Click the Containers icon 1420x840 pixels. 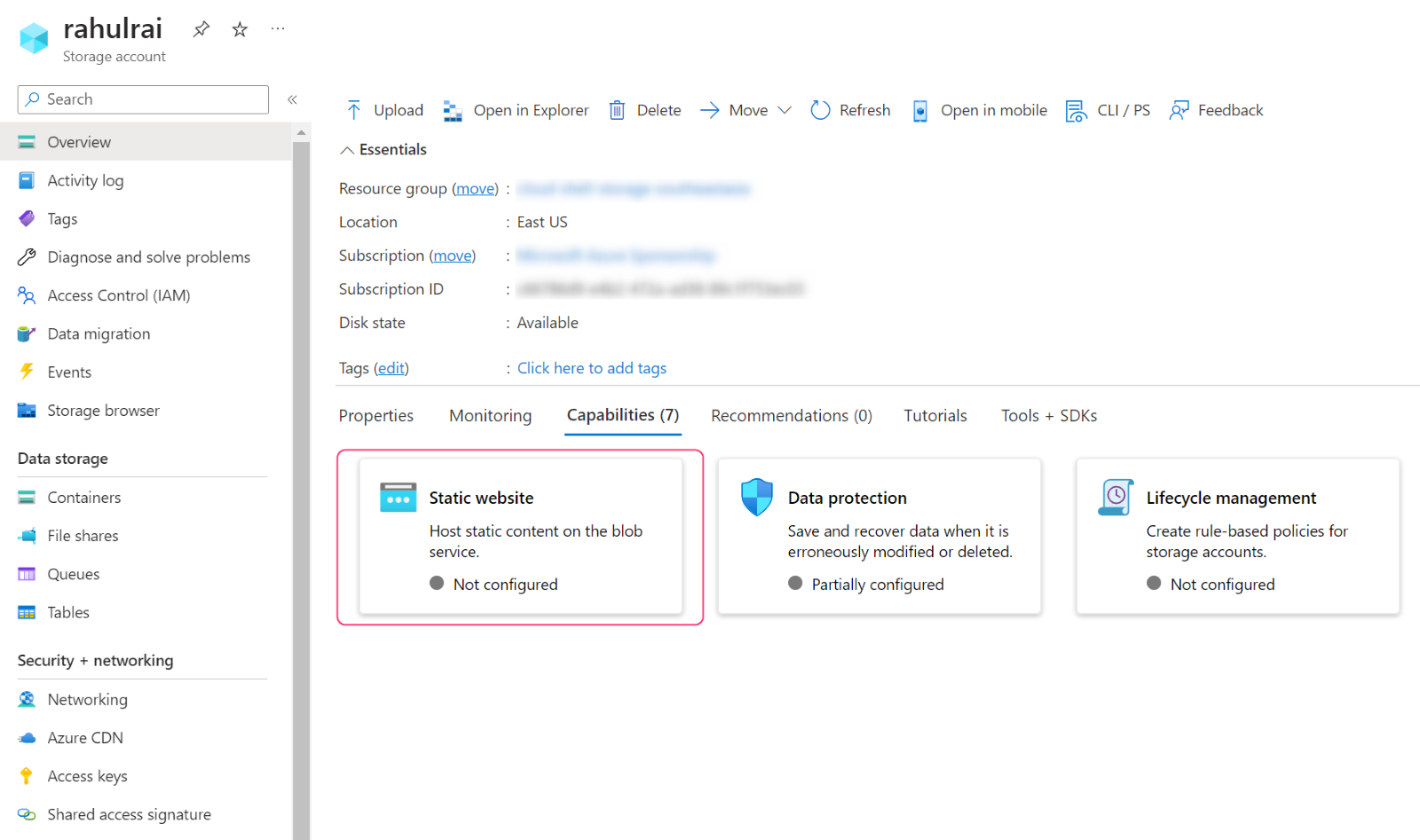(27, 498)
